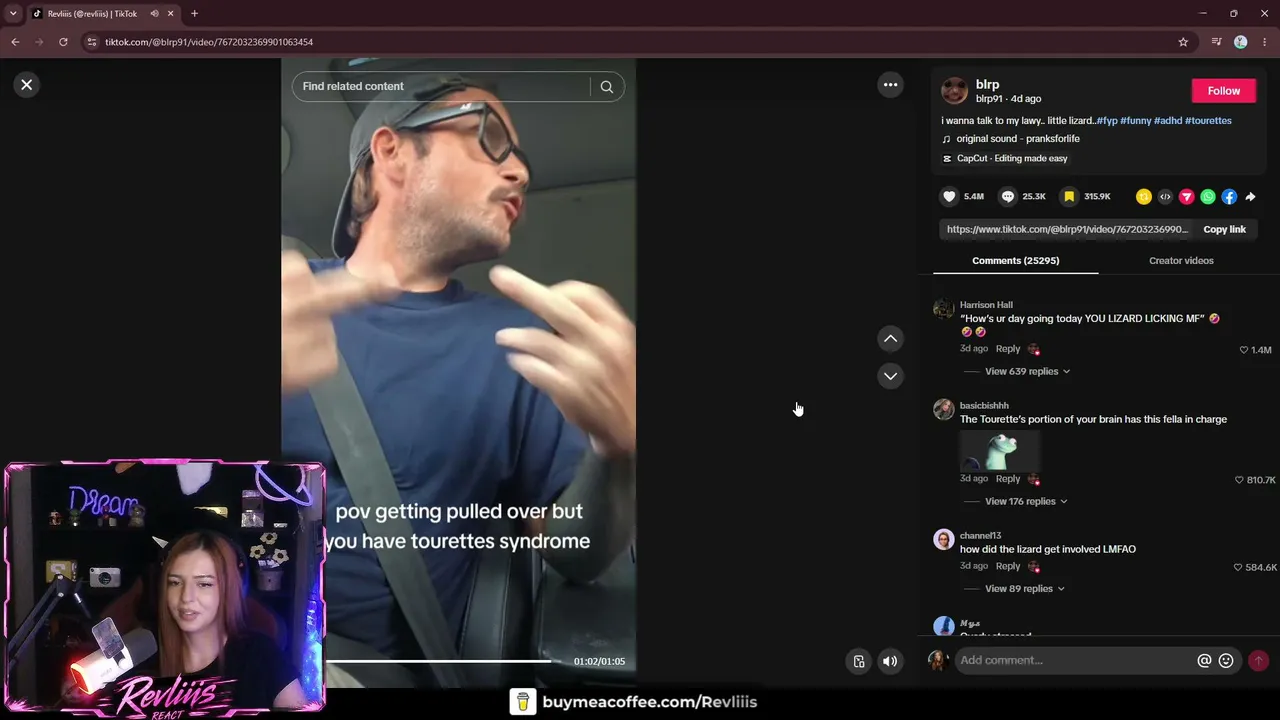Reload the page in the browser
The height and width of the screenshot is (720, 1280).
(x=63, y=42)
